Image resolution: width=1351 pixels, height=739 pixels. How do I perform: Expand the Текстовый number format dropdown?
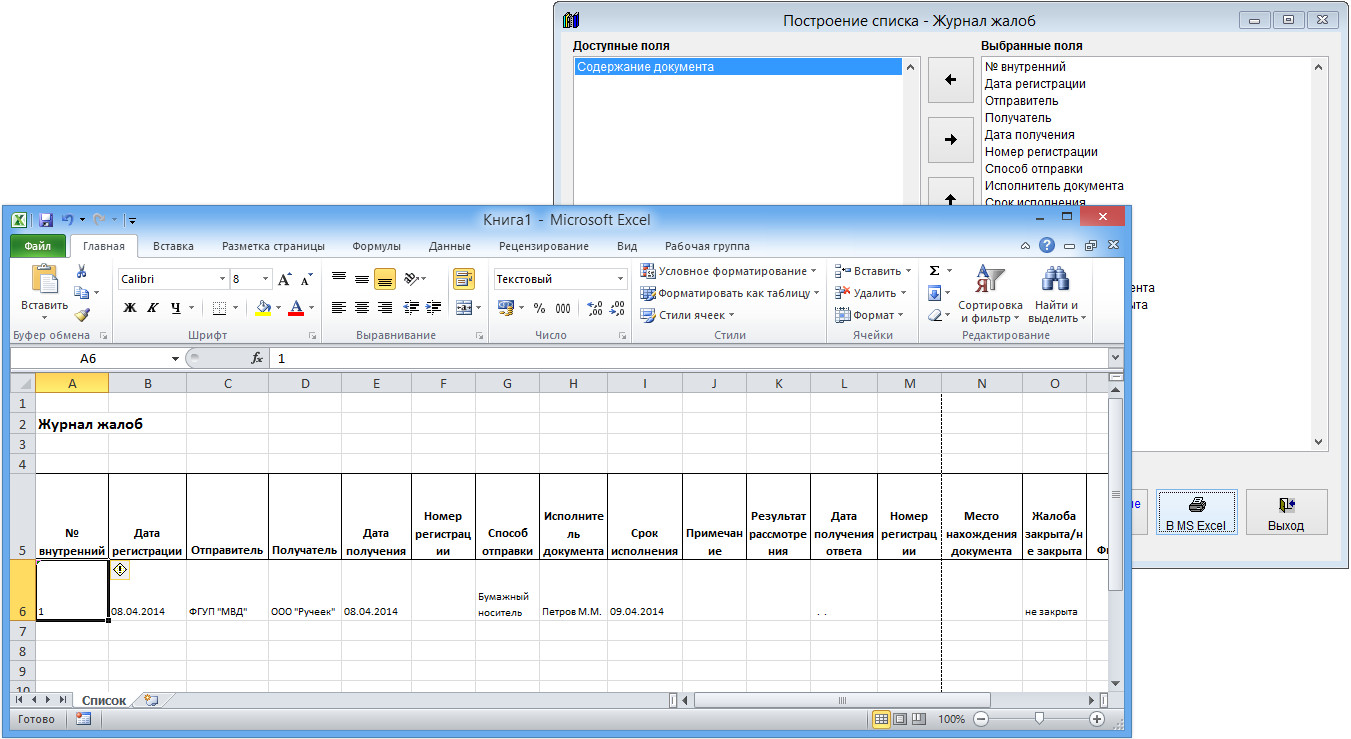(619, 279)
